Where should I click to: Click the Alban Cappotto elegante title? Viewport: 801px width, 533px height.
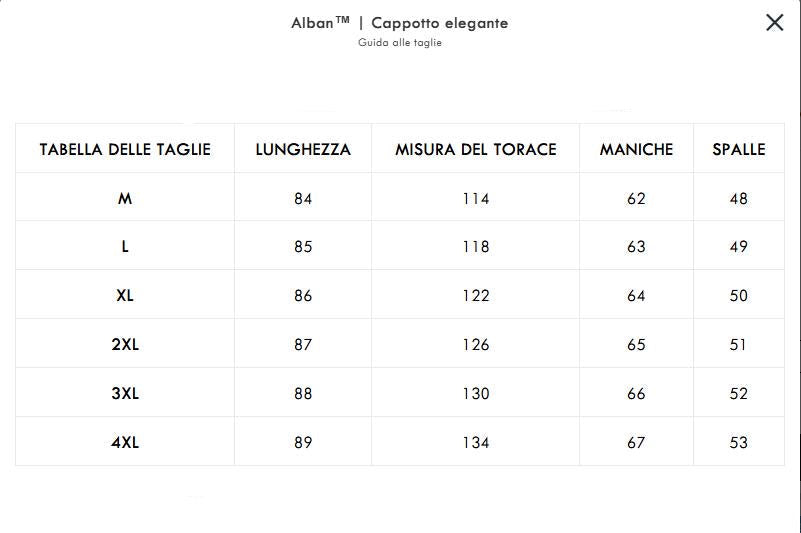point(400,23)
